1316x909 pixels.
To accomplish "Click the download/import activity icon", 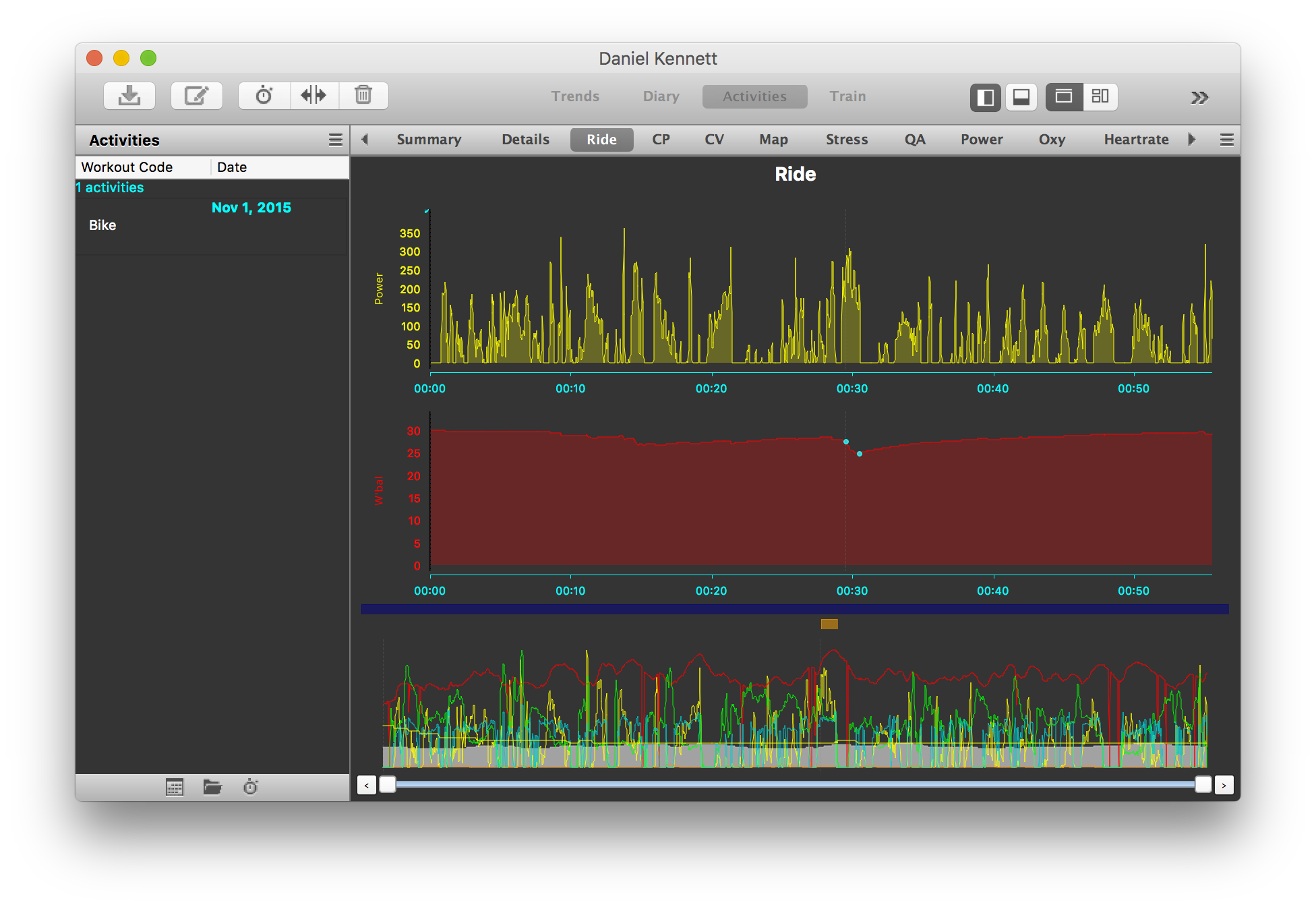I will click(x=129, y=96).
